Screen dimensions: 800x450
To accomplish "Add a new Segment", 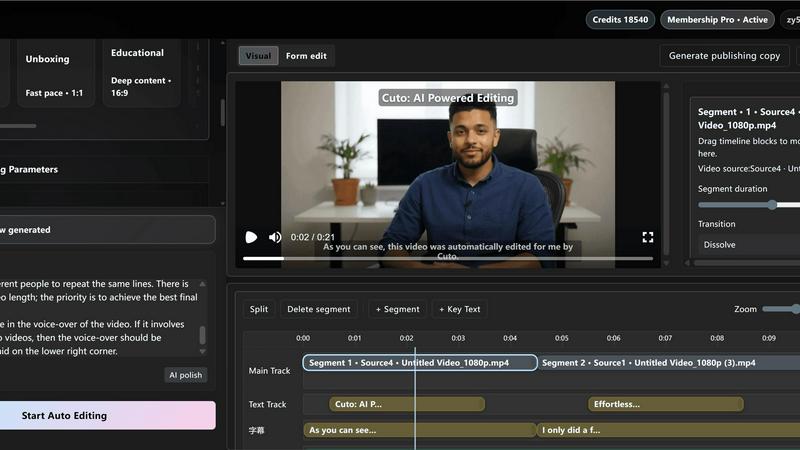I will (397, 309).
